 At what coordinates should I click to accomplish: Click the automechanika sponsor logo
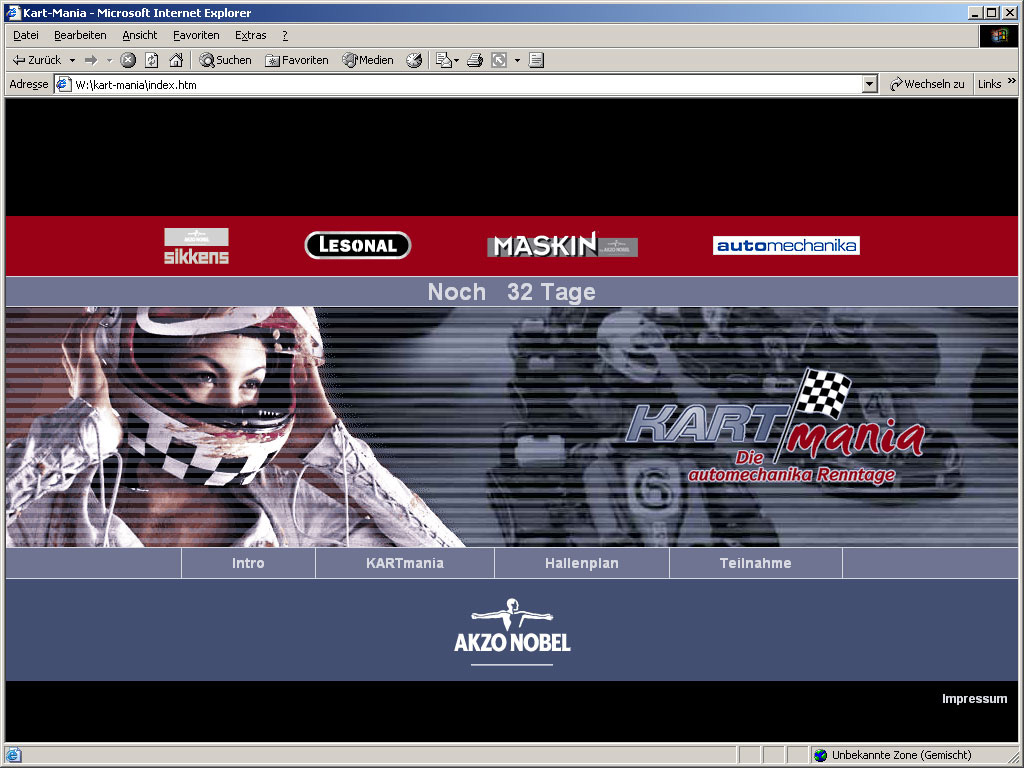pyautogui.click(x=786, y=245)
